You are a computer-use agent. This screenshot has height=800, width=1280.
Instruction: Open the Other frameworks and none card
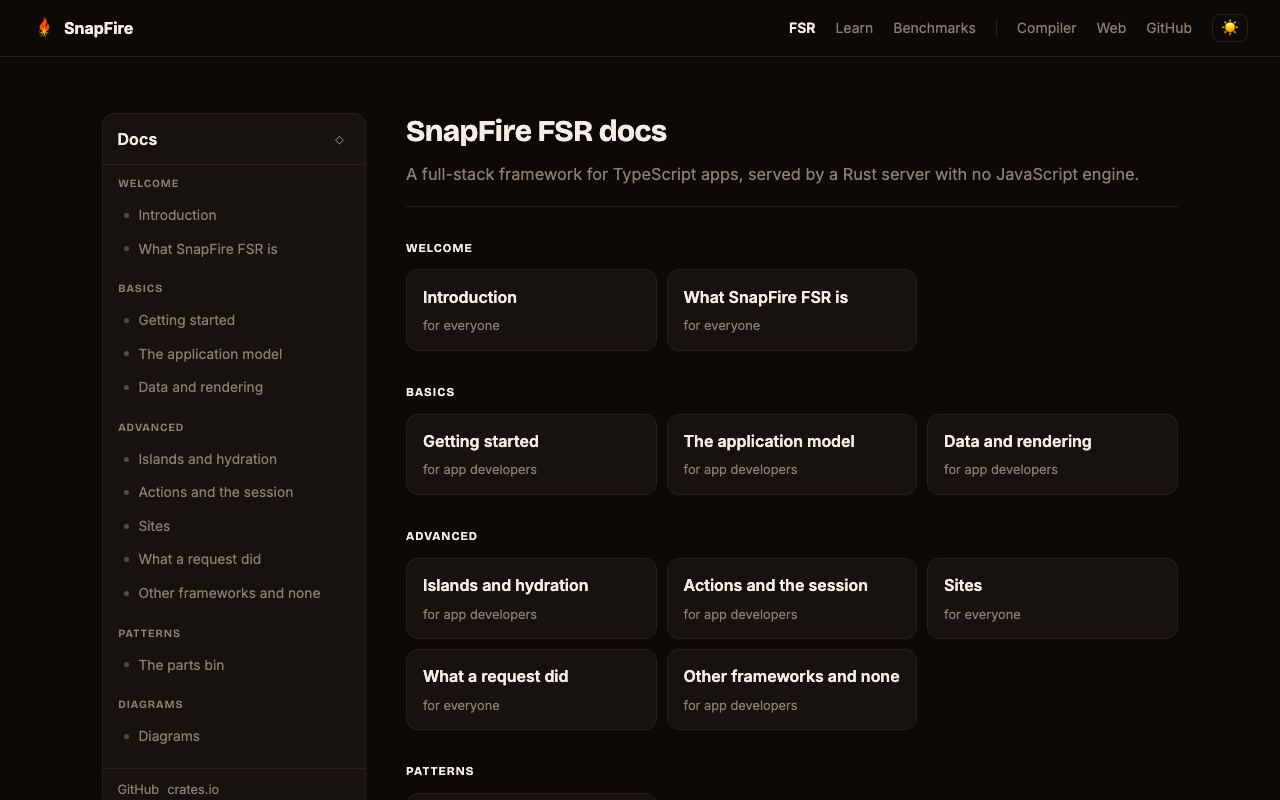click(x=792, y=689)
